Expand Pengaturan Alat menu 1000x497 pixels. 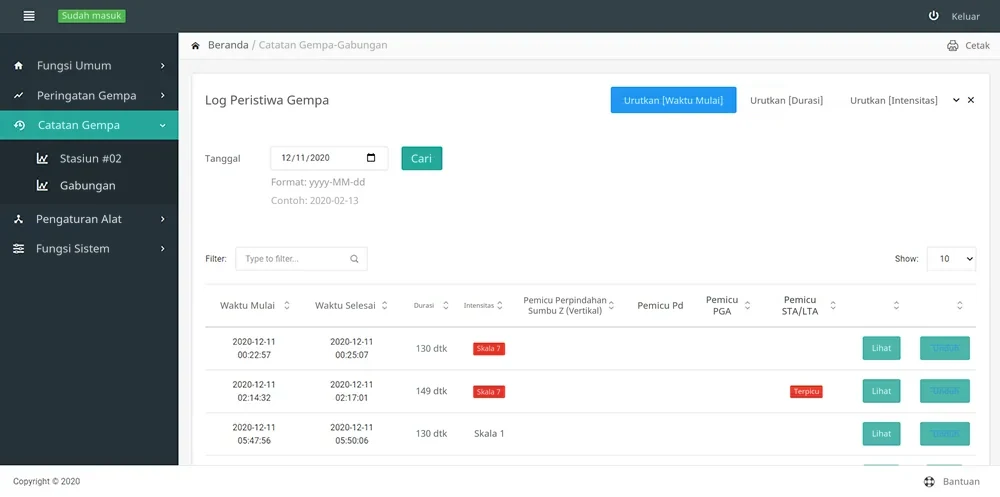pos(163,219)
